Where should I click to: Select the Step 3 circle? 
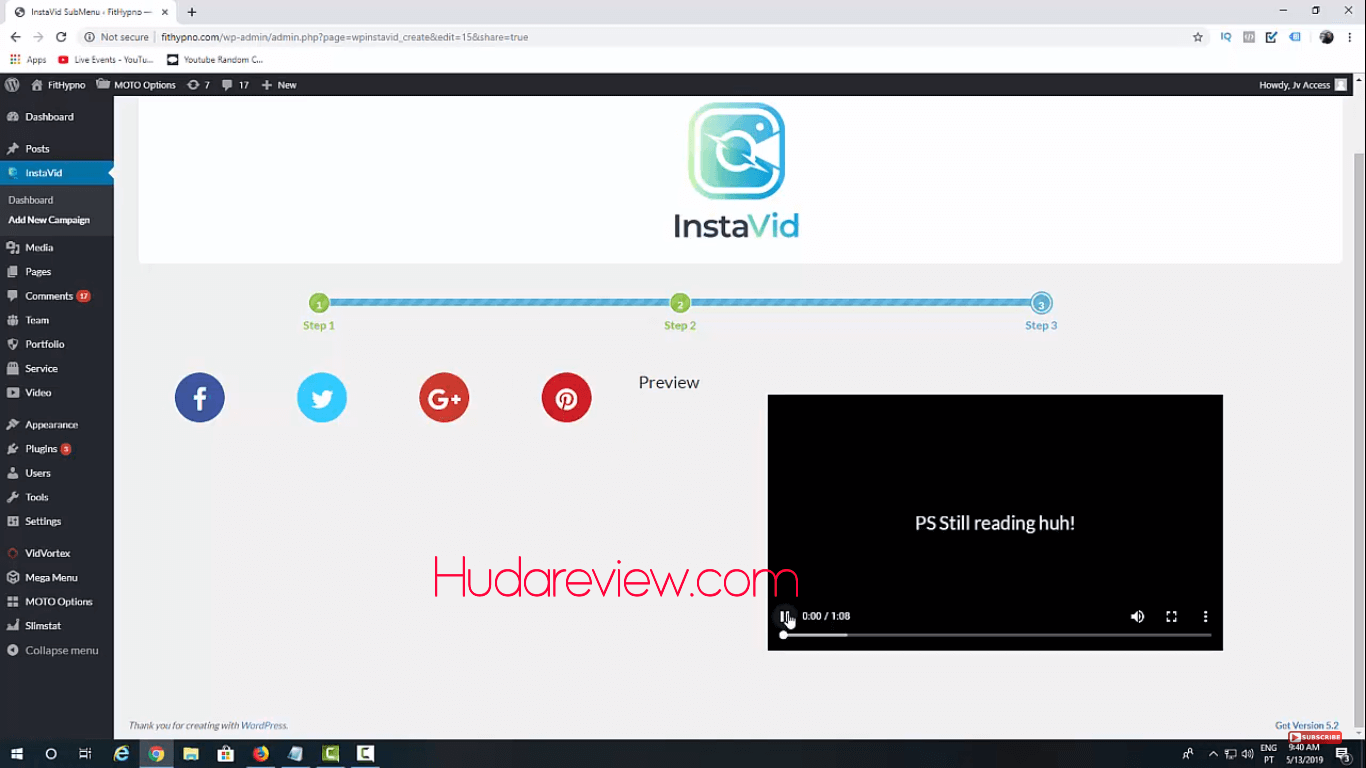tap(1041, 304)
